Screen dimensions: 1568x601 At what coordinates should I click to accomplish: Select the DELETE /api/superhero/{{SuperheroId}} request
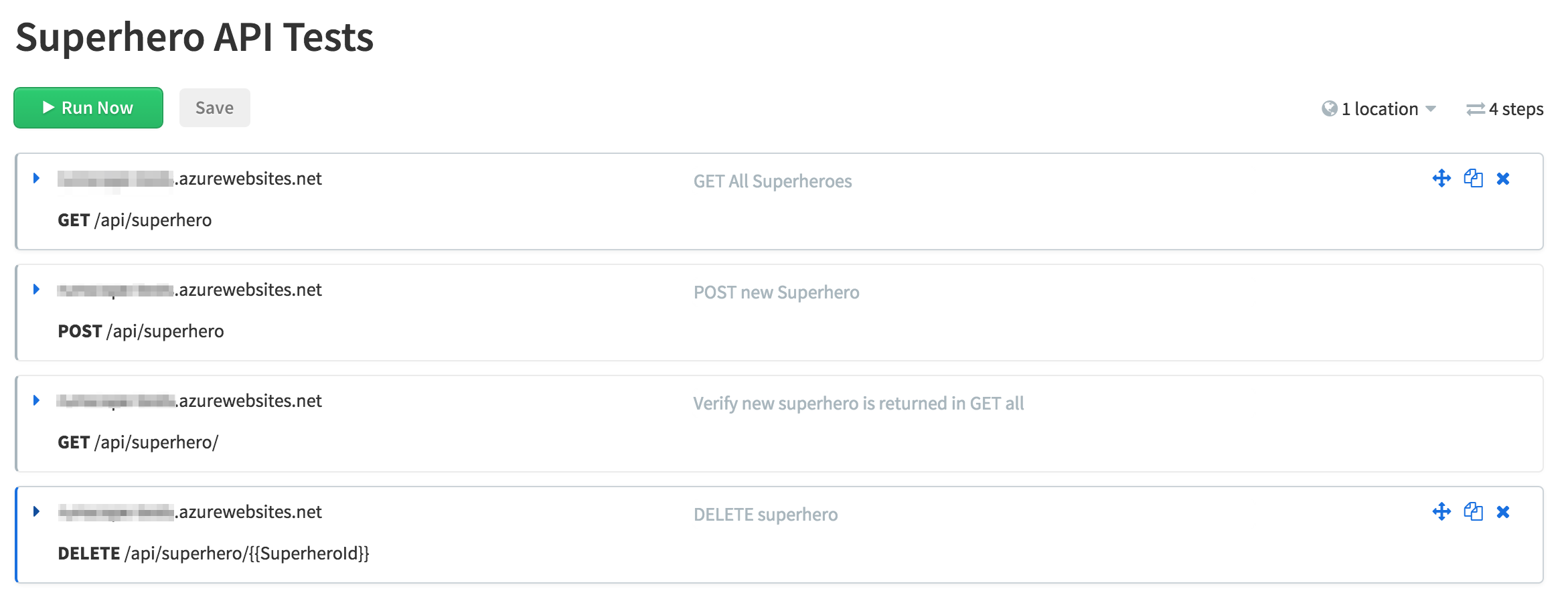(x=214, y=553)
